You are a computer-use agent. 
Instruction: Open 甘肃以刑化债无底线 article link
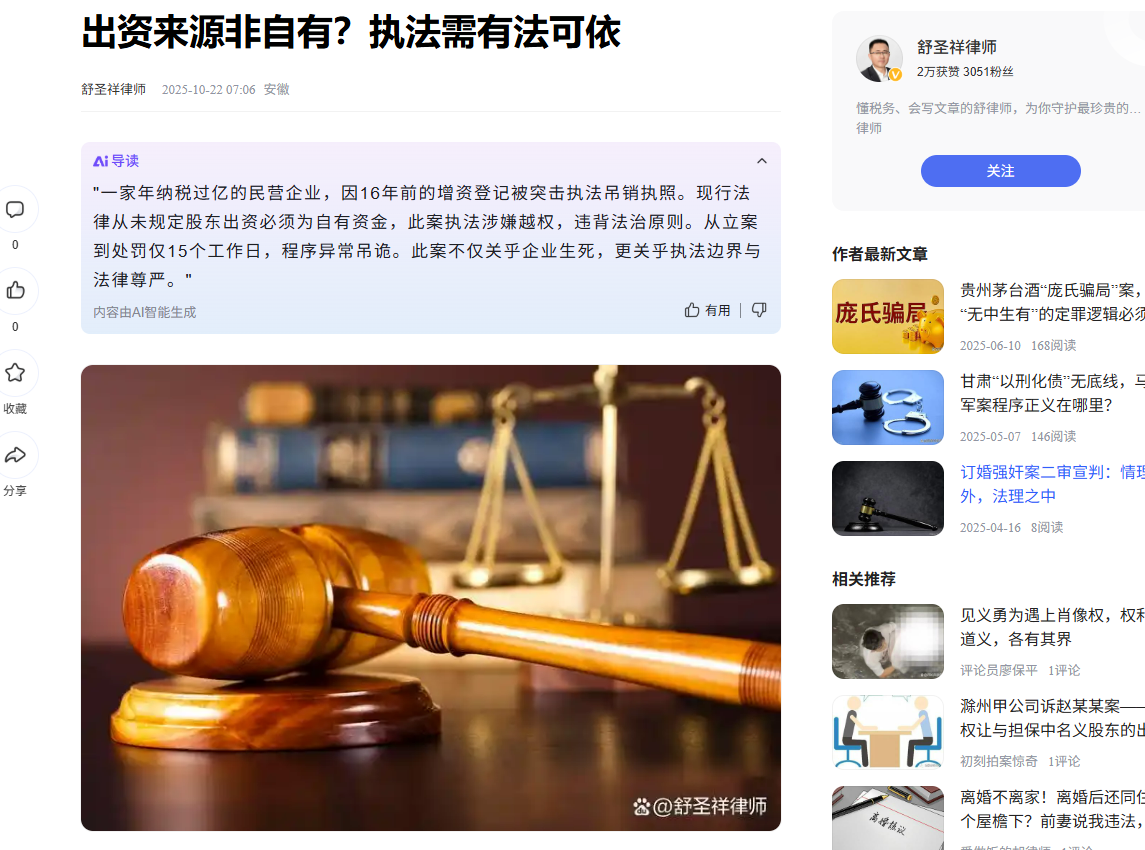coord(1052,393)
